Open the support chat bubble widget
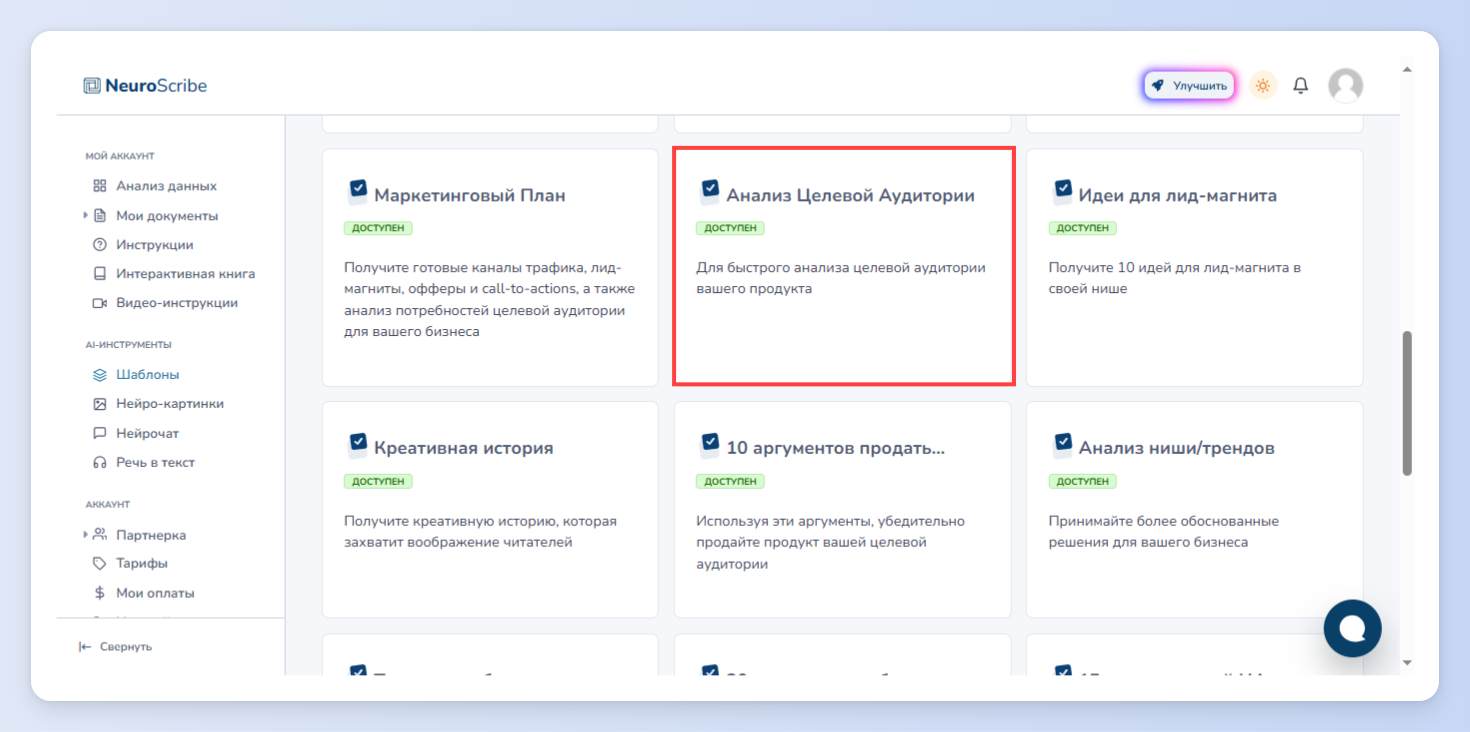This screenshot has width=1470, height=732. (1352, 628)
